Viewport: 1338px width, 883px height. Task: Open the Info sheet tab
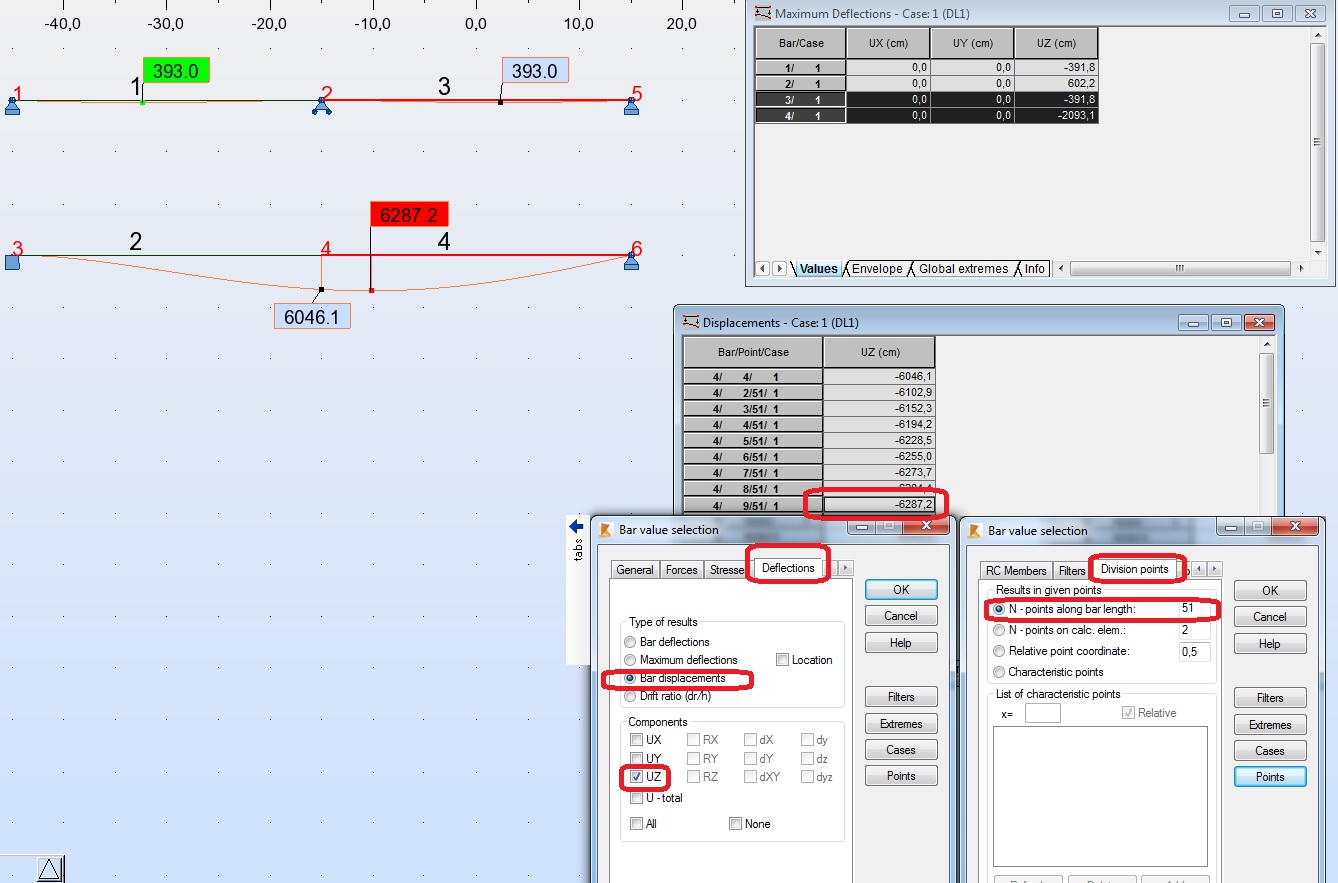click(x=1034, y=268)
